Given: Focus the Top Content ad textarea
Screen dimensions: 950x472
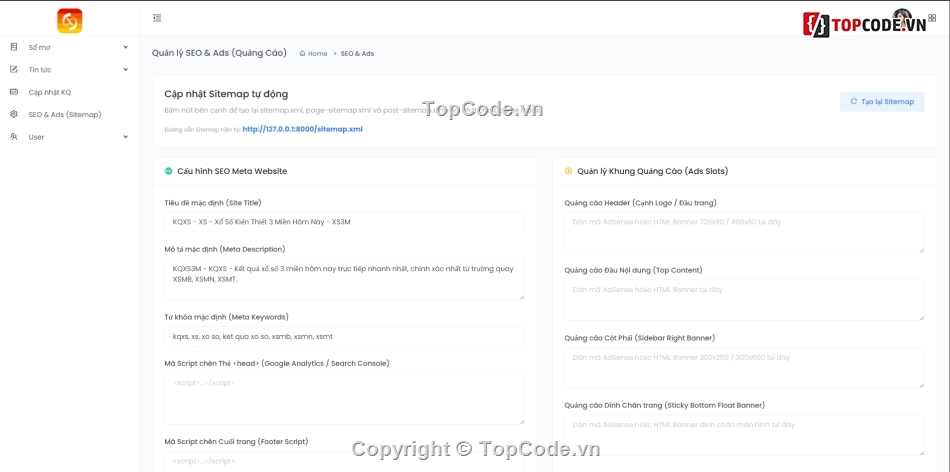Looking at the screenshot, I should (x=744, y=300).
